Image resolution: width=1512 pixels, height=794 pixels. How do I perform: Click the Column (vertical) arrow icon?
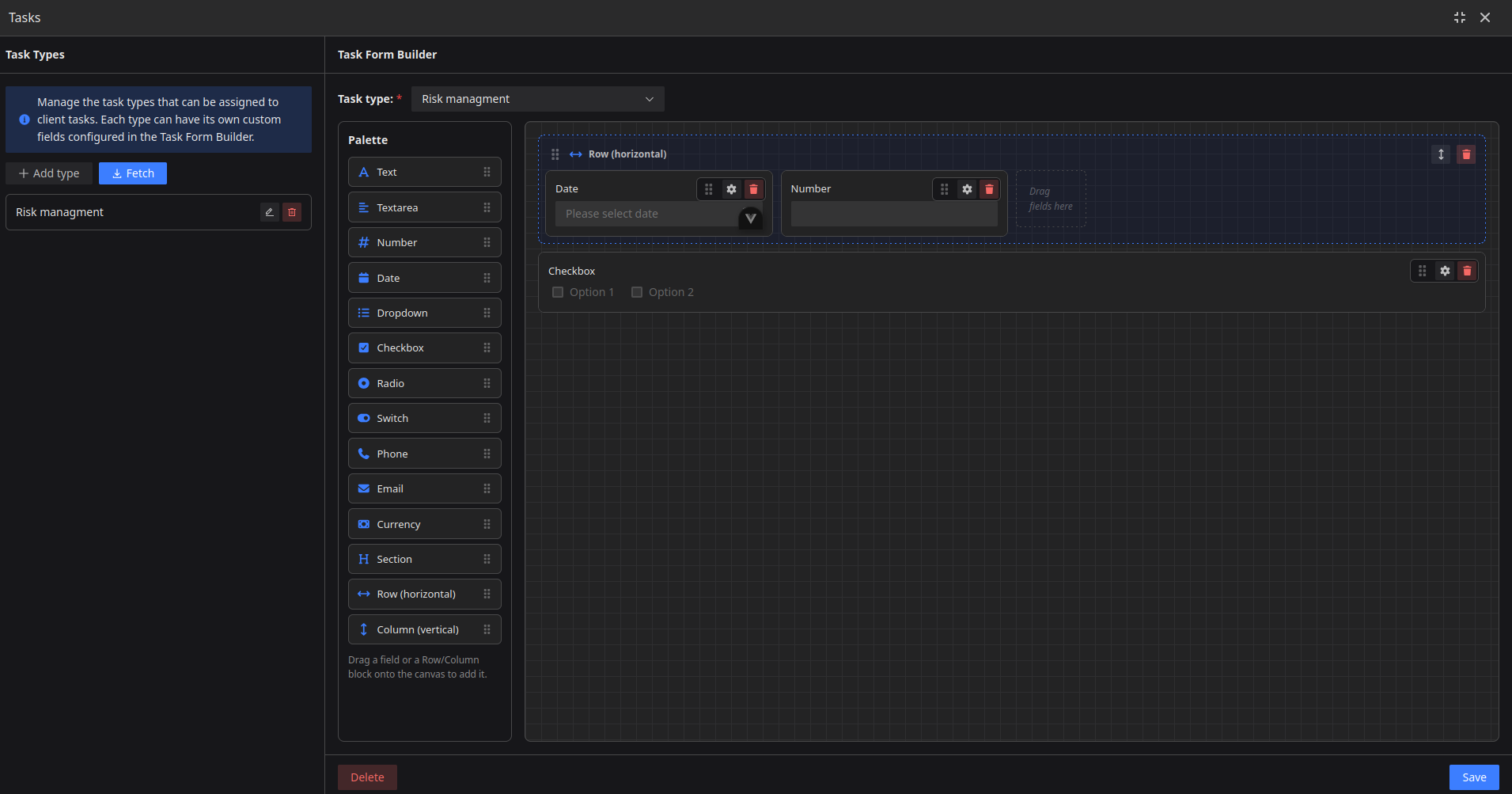tap(364, 629)
